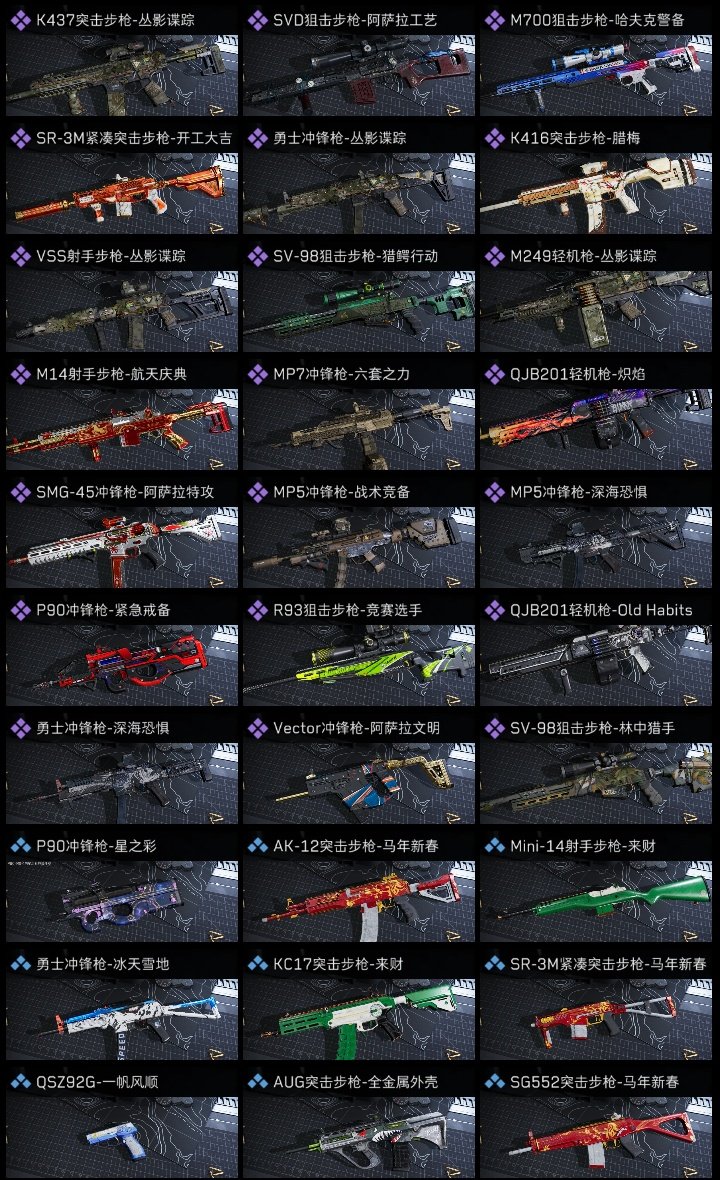Screen dimensions: 720x1180
Task: Click the purple rarity icon beside SVD狙击步枪-阿萨拉工艺
Action: click(x=257, y=20)
